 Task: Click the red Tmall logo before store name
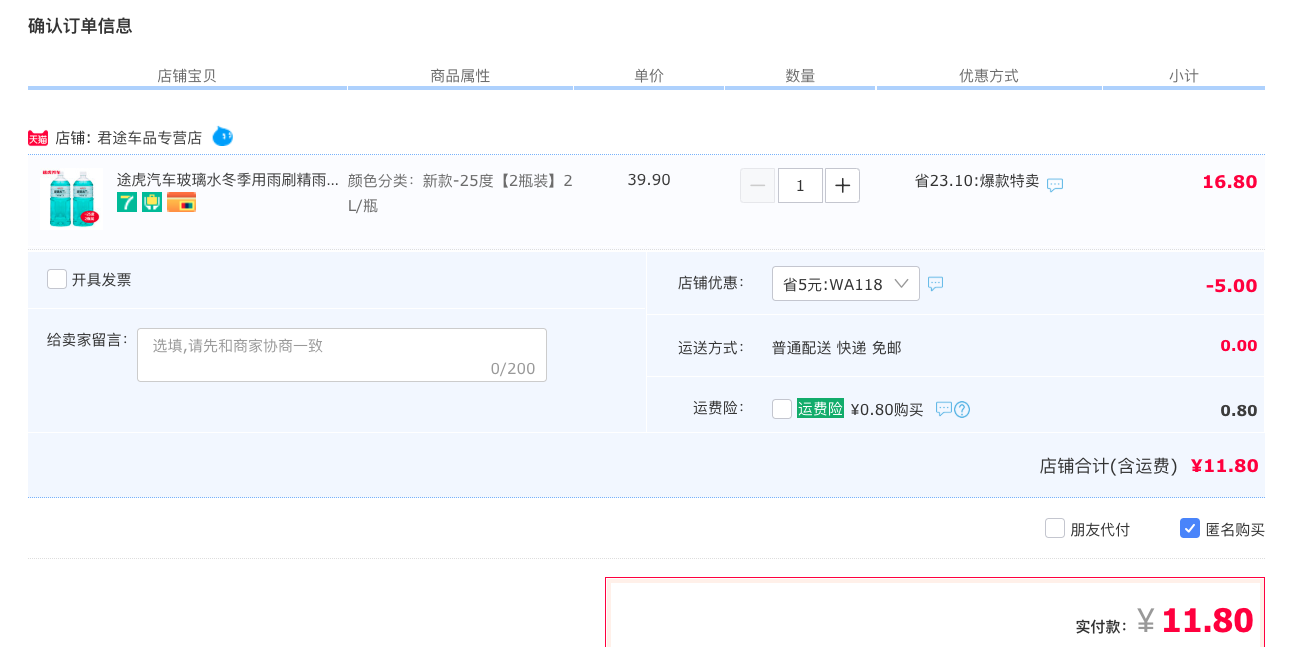point(38,138)
